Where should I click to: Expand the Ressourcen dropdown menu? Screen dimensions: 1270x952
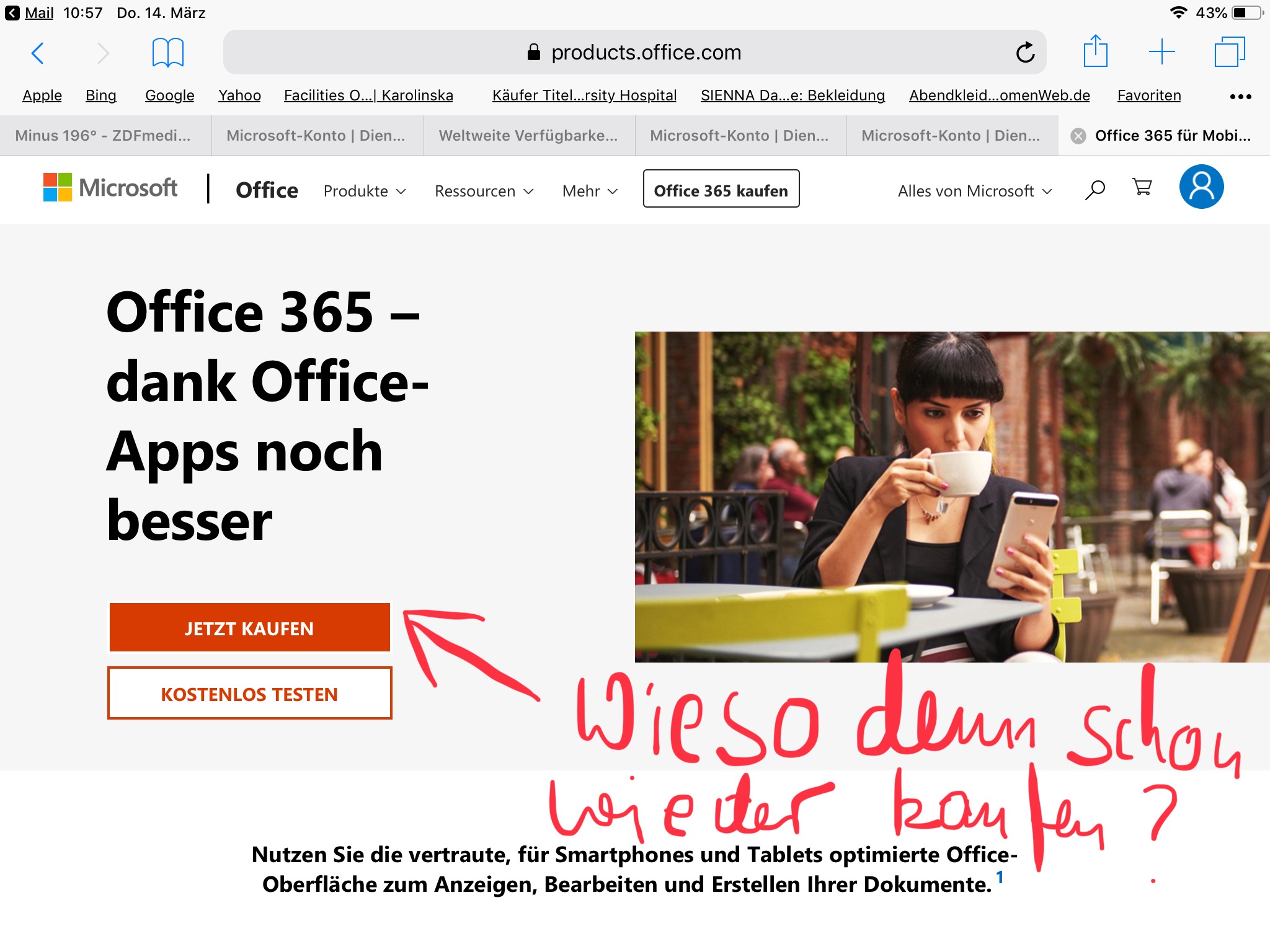tap(484, 191)
